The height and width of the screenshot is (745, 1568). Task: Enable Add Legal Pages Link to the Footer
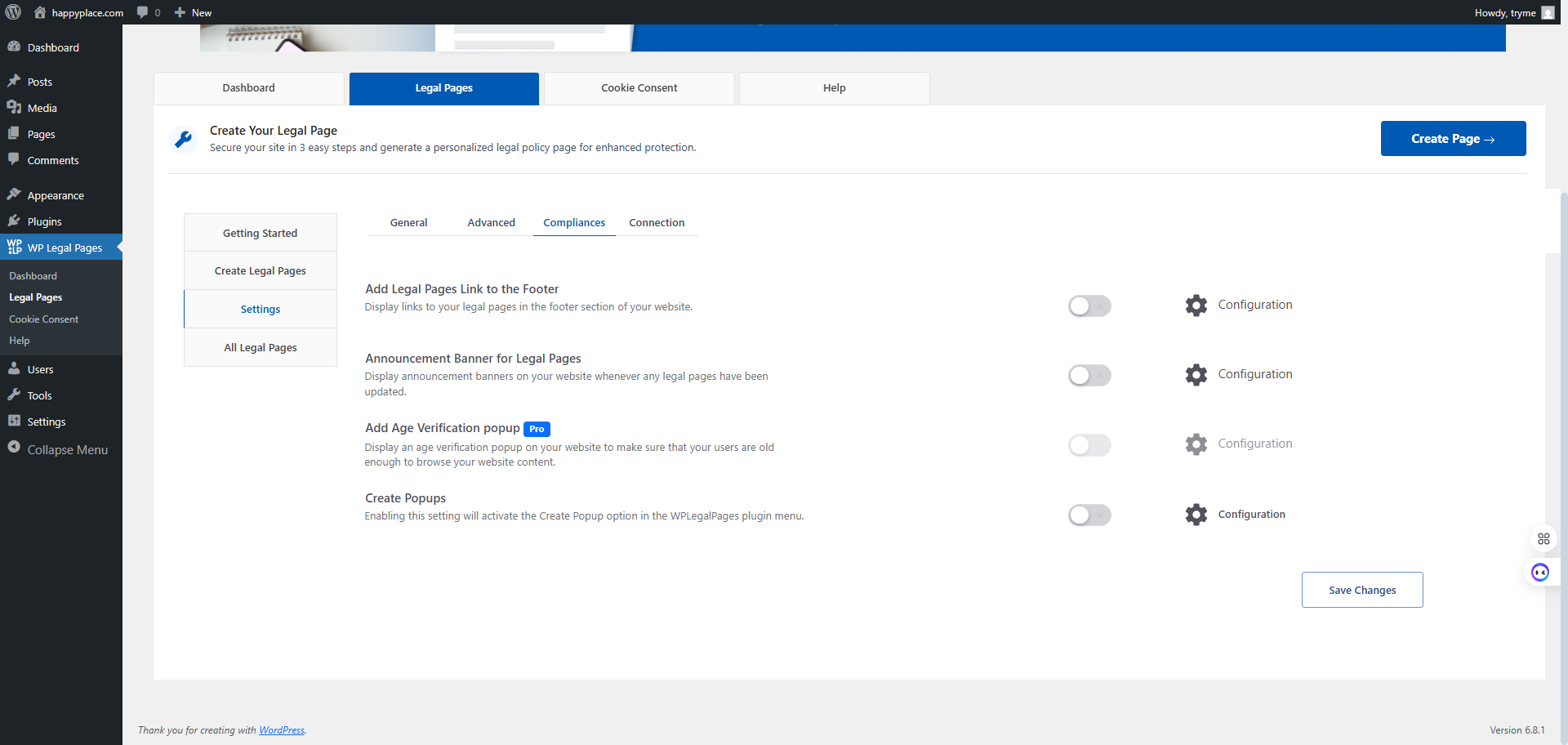pos(1089,306)
